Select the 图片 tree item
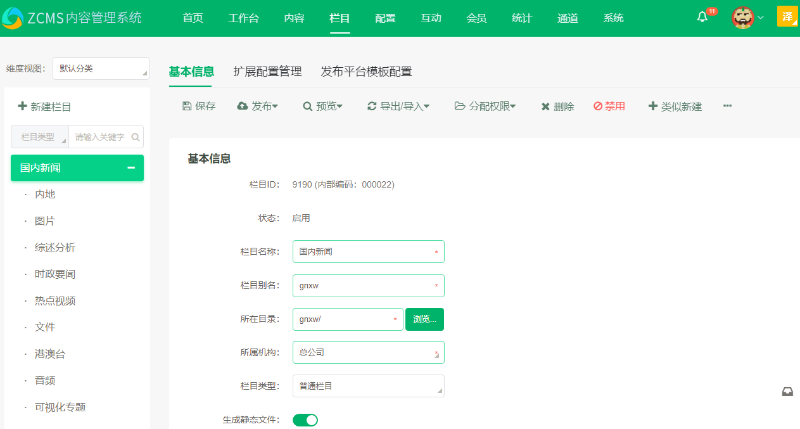800x429 pixels. coord(45,221)
